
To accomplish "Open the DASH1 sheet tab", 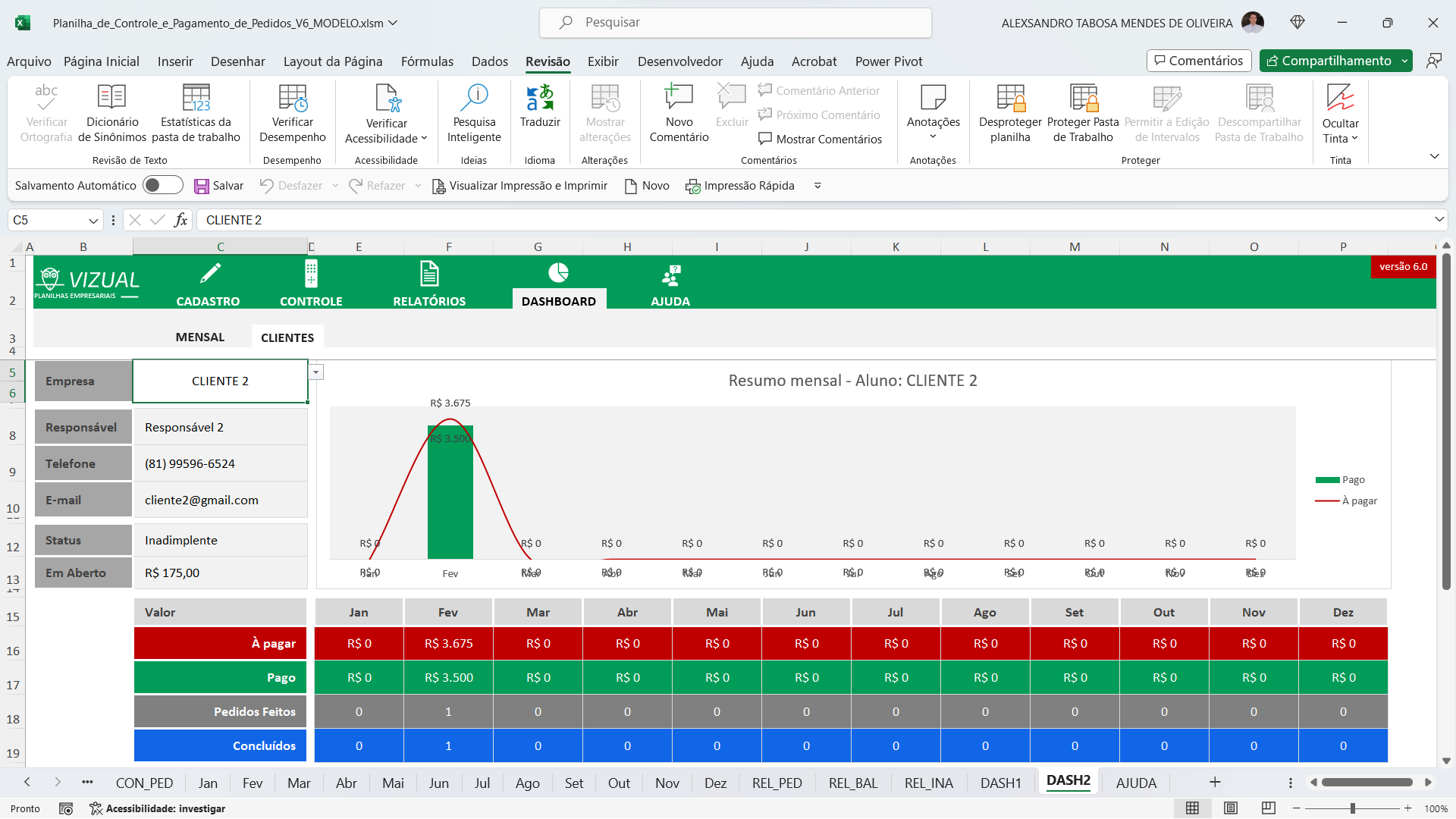I will click(x=1000, y=783).
